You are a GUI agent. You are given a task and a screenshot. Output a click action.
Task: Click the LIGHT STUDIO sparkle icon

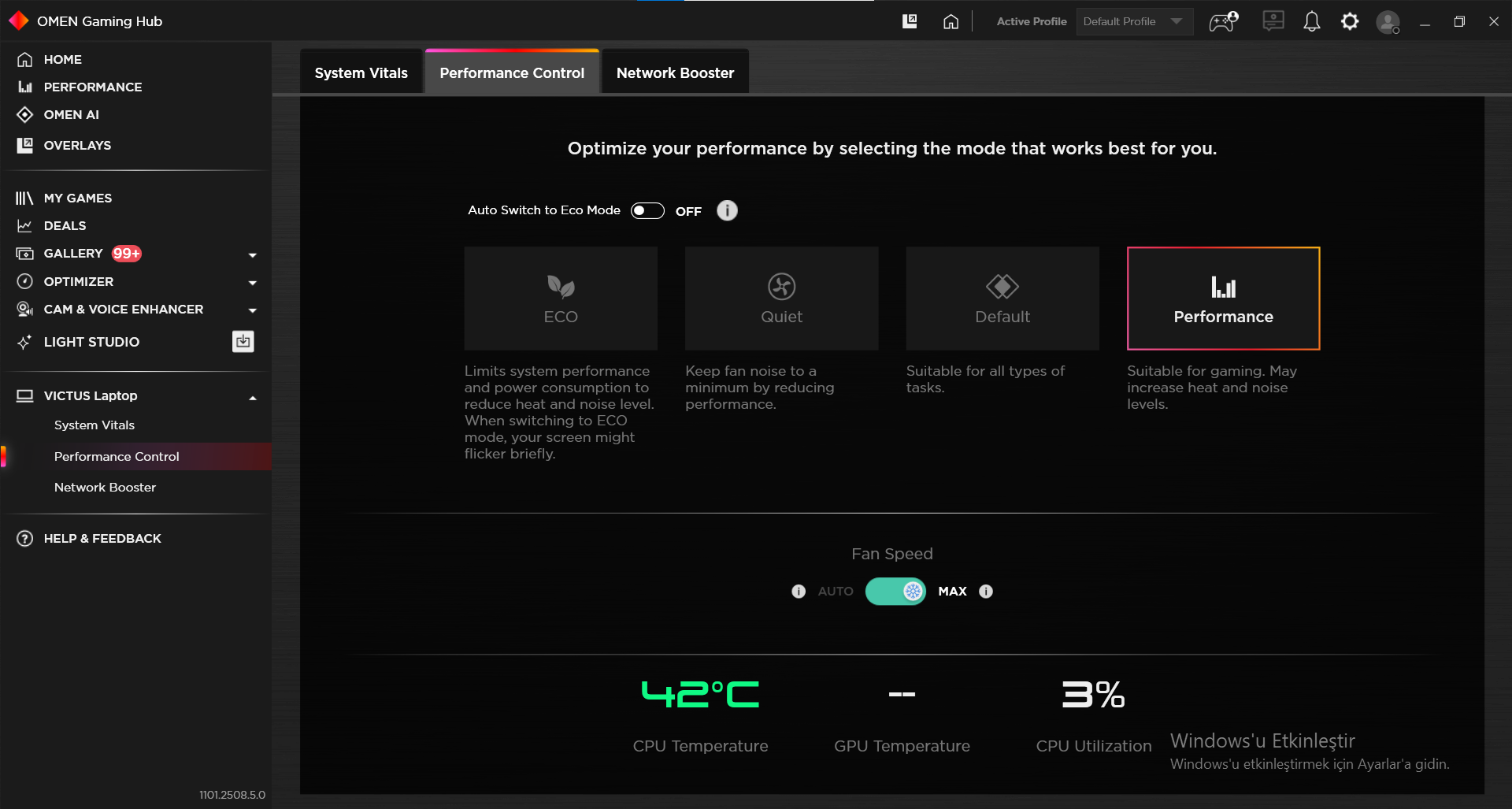pos(24,342)
